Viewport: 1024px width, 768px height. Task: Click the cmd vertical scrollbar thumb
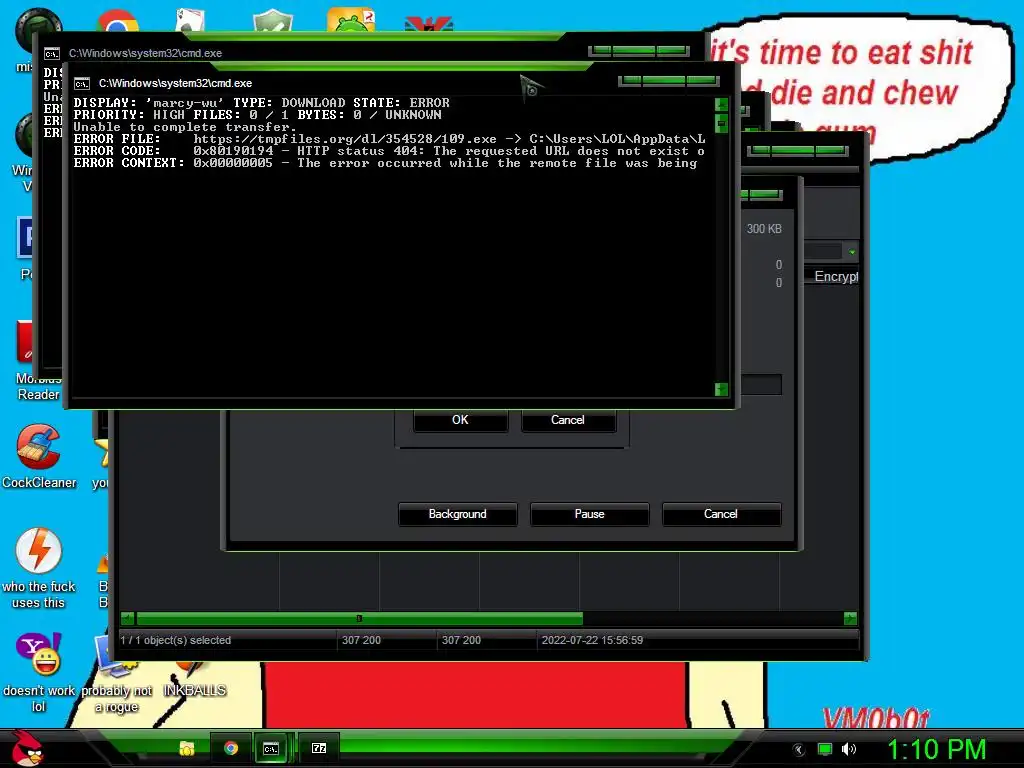[722, 123]
